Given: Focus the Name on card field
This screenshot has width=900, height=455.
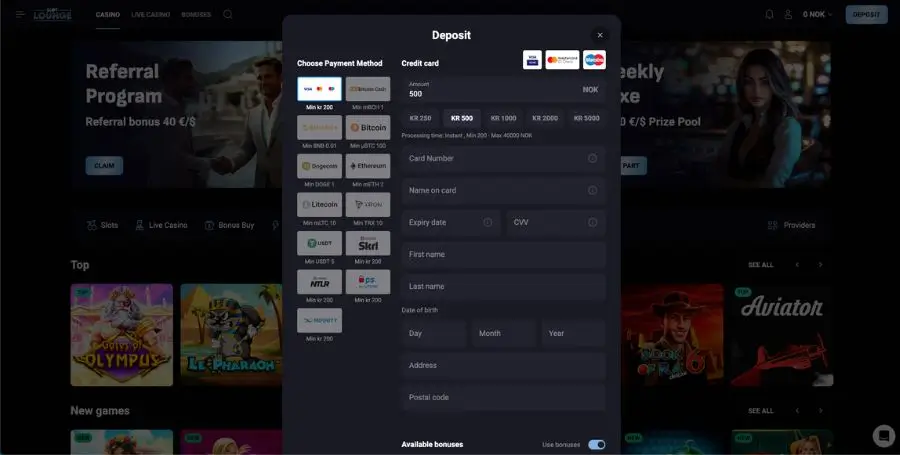Looking at the screenshot, I should click(x=503, y=190).
